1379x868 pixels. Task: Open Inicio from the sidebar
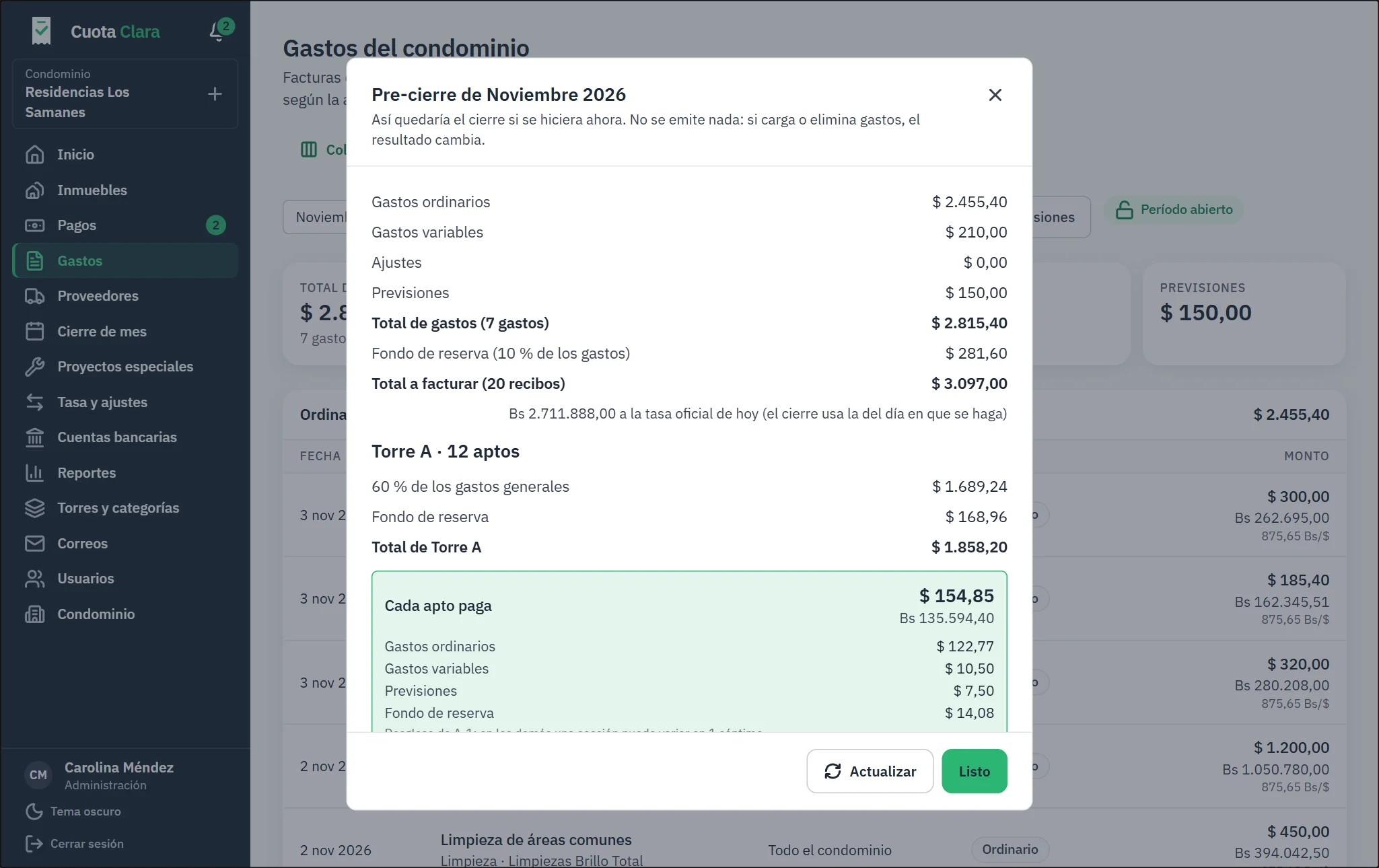125,155
